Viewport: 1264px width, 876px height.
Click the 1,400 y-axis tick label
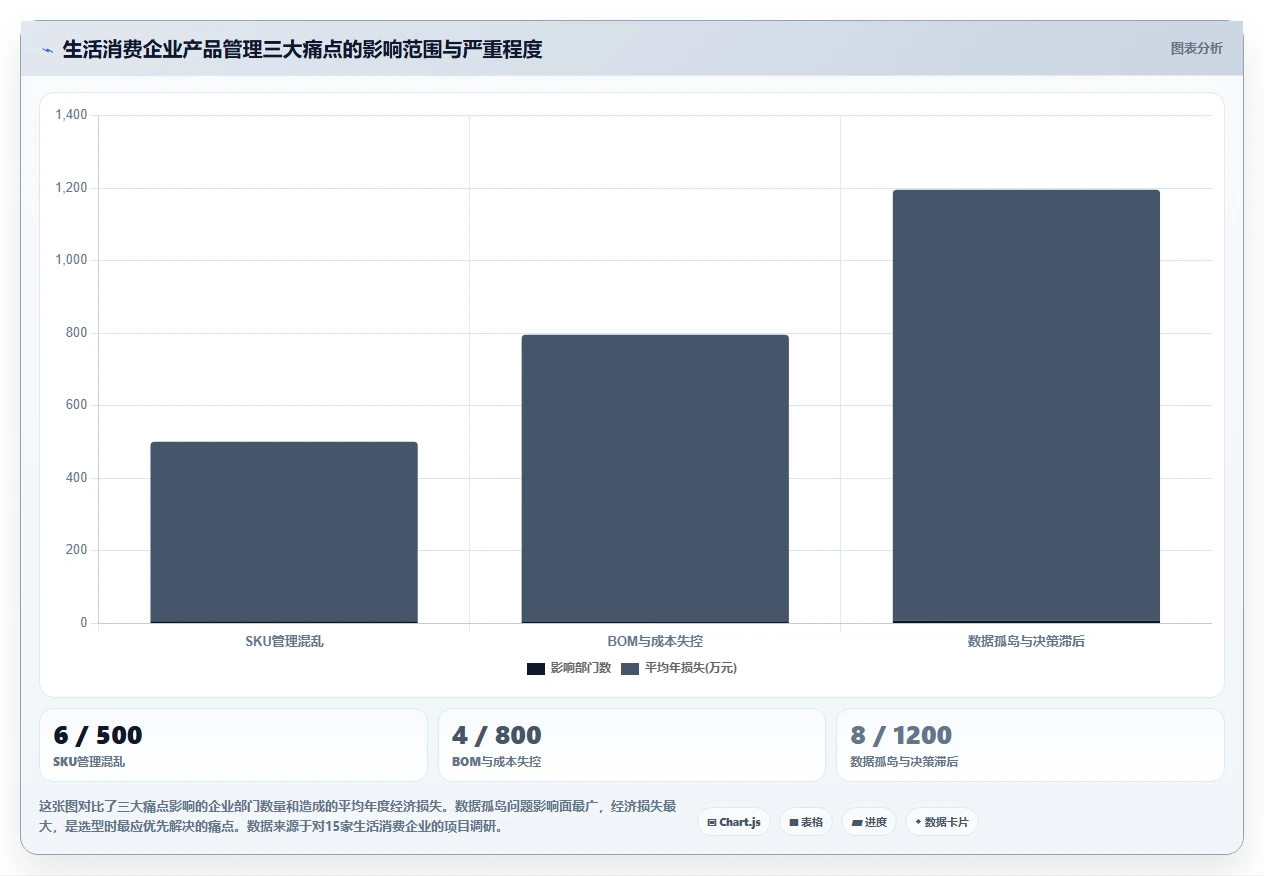(x=72, y=116)
